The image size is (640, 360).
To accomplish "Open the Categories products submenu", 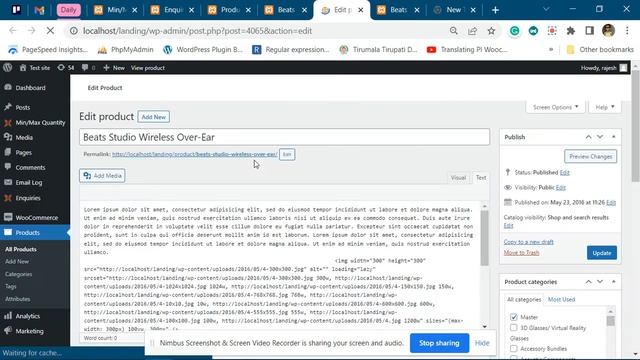I will point(18,274).
